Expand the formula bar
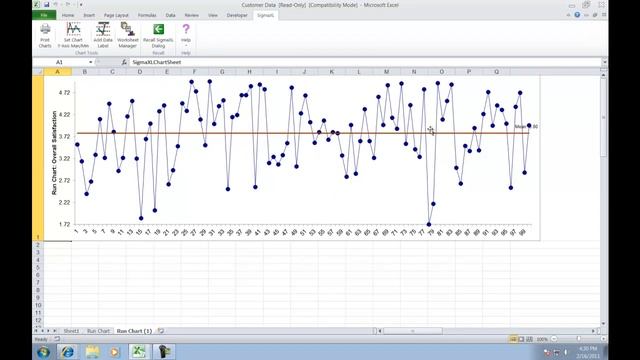 pyautogui.click(x=604, y=62)
